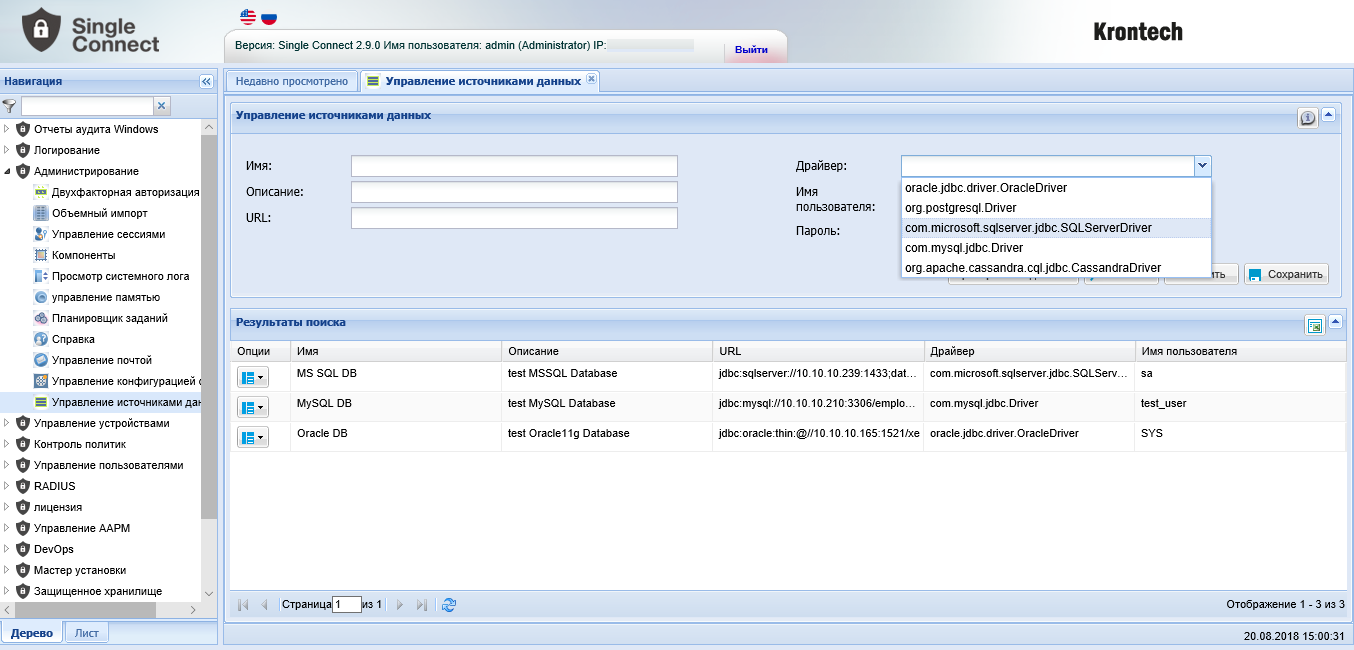The image size is (1354, 650).
Task: Click the Выйти logout link
Action: (x=751, y=49)
